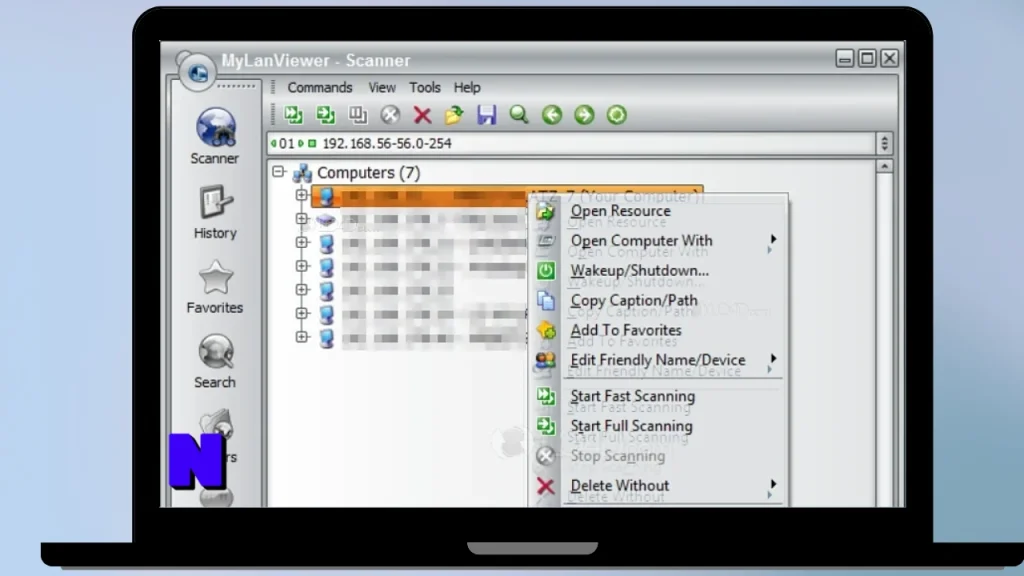Collapse the Computers (7) tree node
The width and height of the screenshot is (1024, 576).
(x=279, y=172)
